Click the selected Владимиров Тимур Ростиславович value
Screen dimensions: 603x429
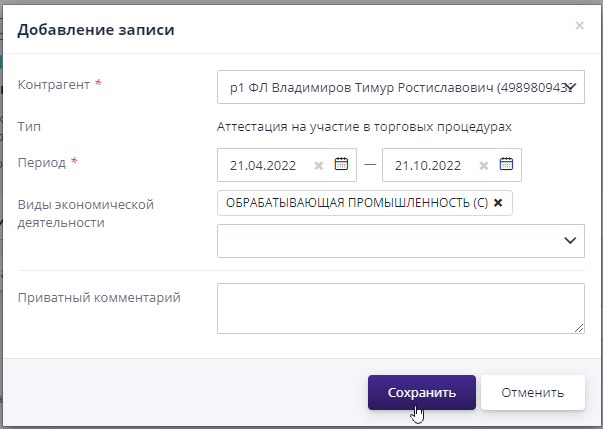point(390,87)
